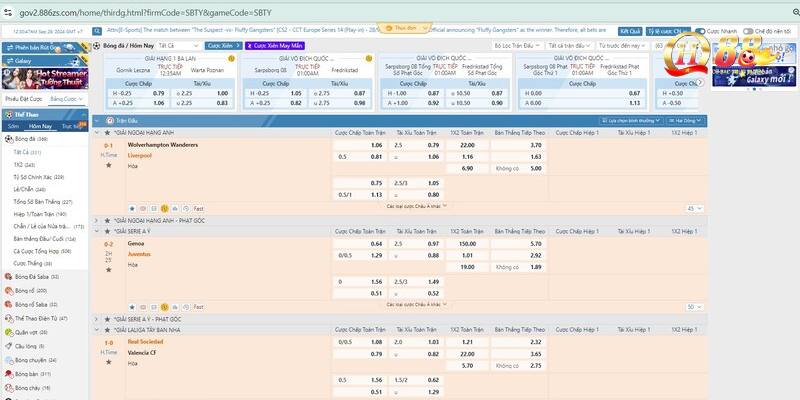Open the Tất cả trận đấu dropdown

pyautogui.click(x=568, y=46)
